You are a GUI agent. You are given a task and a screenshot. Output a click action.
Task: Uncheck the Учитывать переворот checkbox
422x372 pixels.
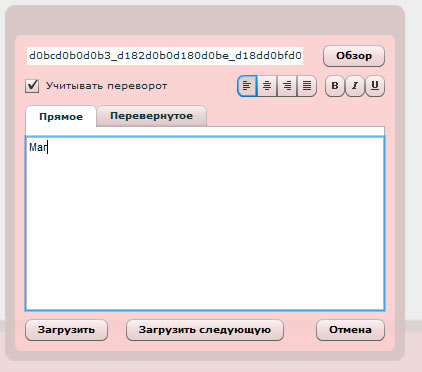point(32,86)
